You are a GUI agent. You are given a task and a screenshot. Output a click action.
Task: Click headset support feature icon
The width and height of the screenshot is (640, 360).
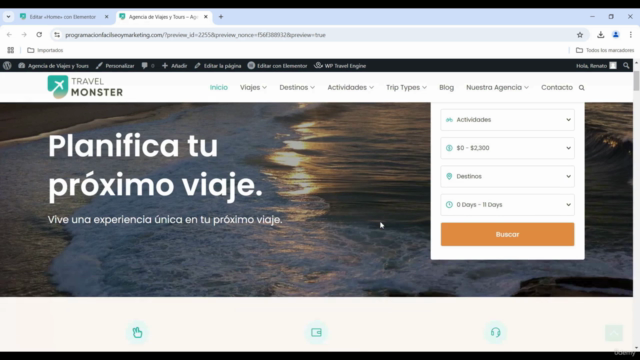pos(496,332)
